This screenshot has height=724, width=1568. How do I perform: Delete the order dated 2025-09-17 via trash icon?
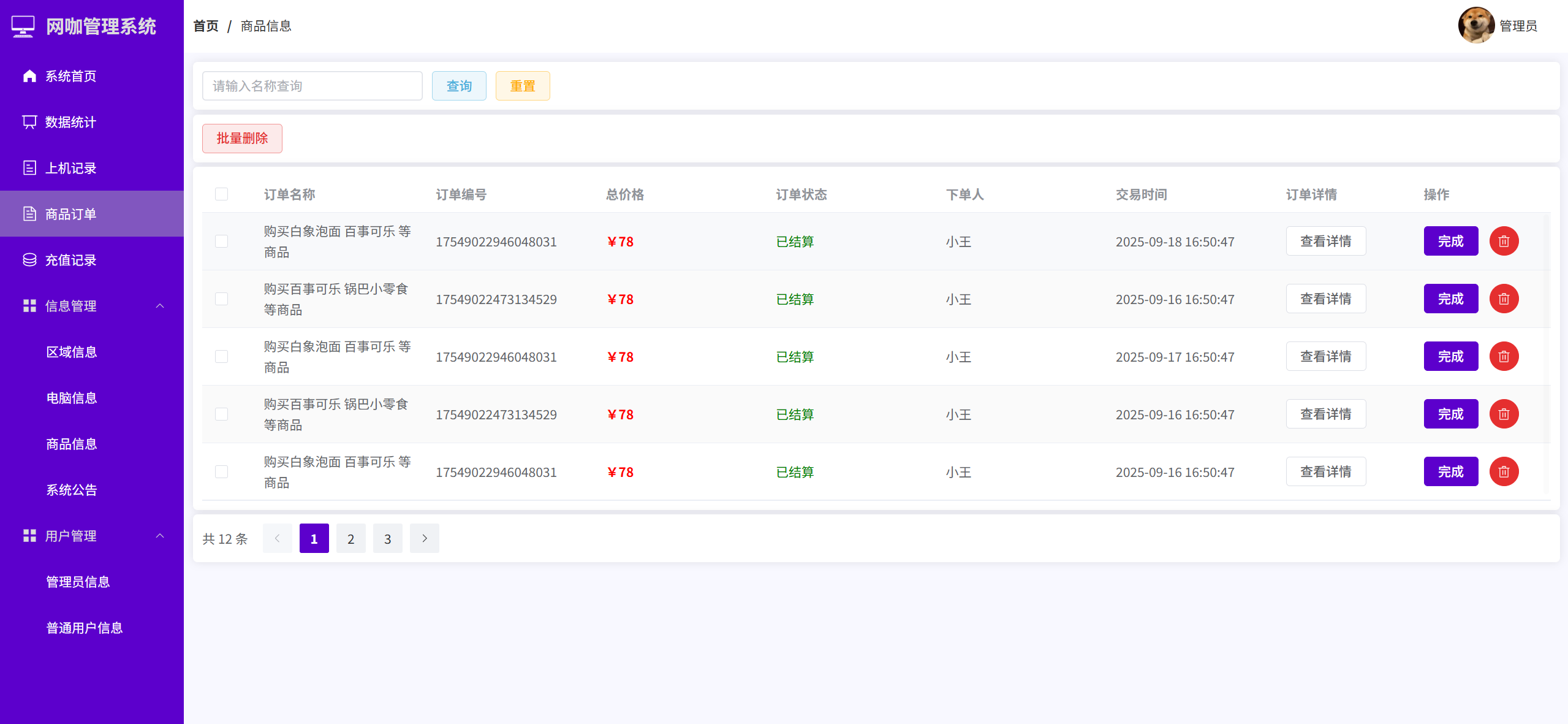pyautogui.click(x=1504, y=357)
